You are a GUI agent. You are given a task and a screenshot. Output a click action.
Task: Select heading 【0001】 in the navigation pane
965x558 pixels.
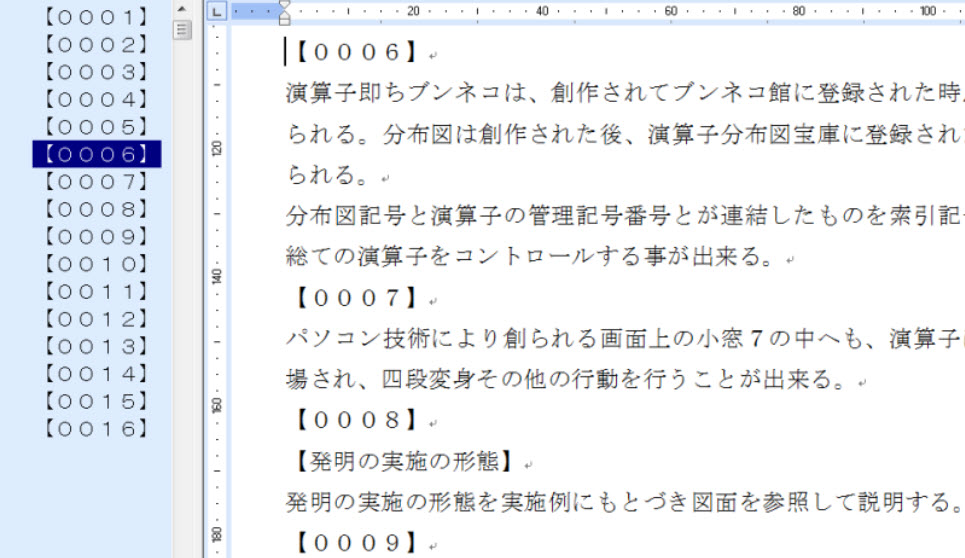tap(96, 18)
